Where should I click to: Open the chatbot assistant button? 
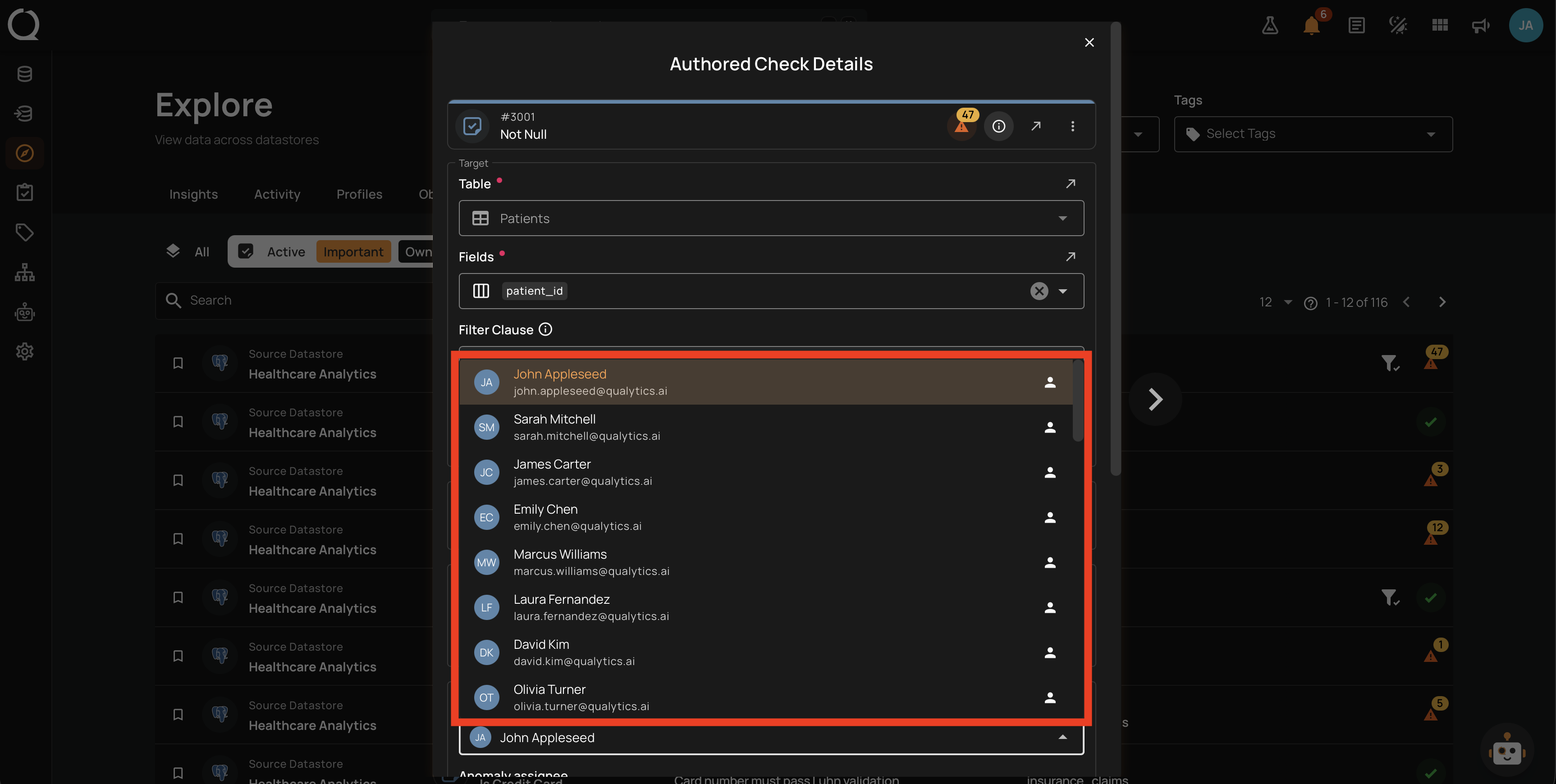[1507, 751]
